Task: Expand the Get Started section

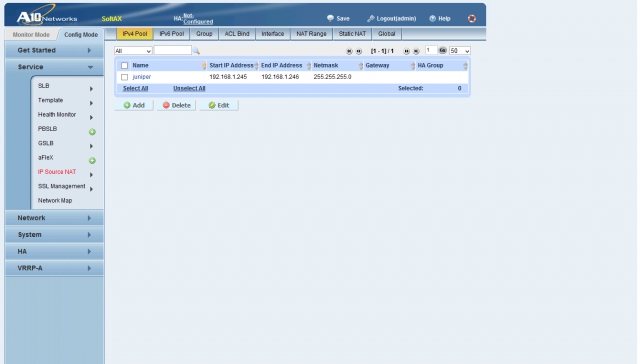Action: point(54,50)
